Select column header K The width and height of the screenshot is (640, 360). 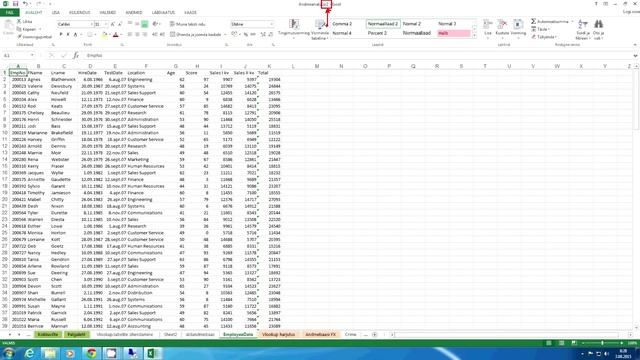coord(269,66)
